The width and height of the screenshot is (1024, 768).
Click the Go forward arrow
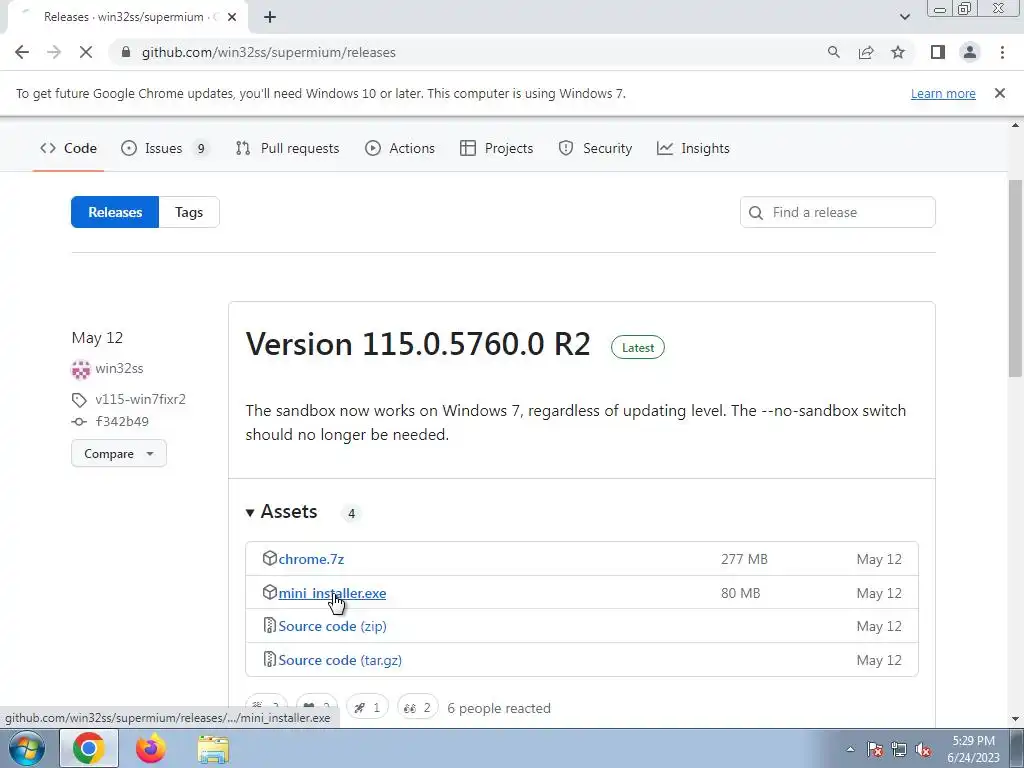click(x=54, y=52)
